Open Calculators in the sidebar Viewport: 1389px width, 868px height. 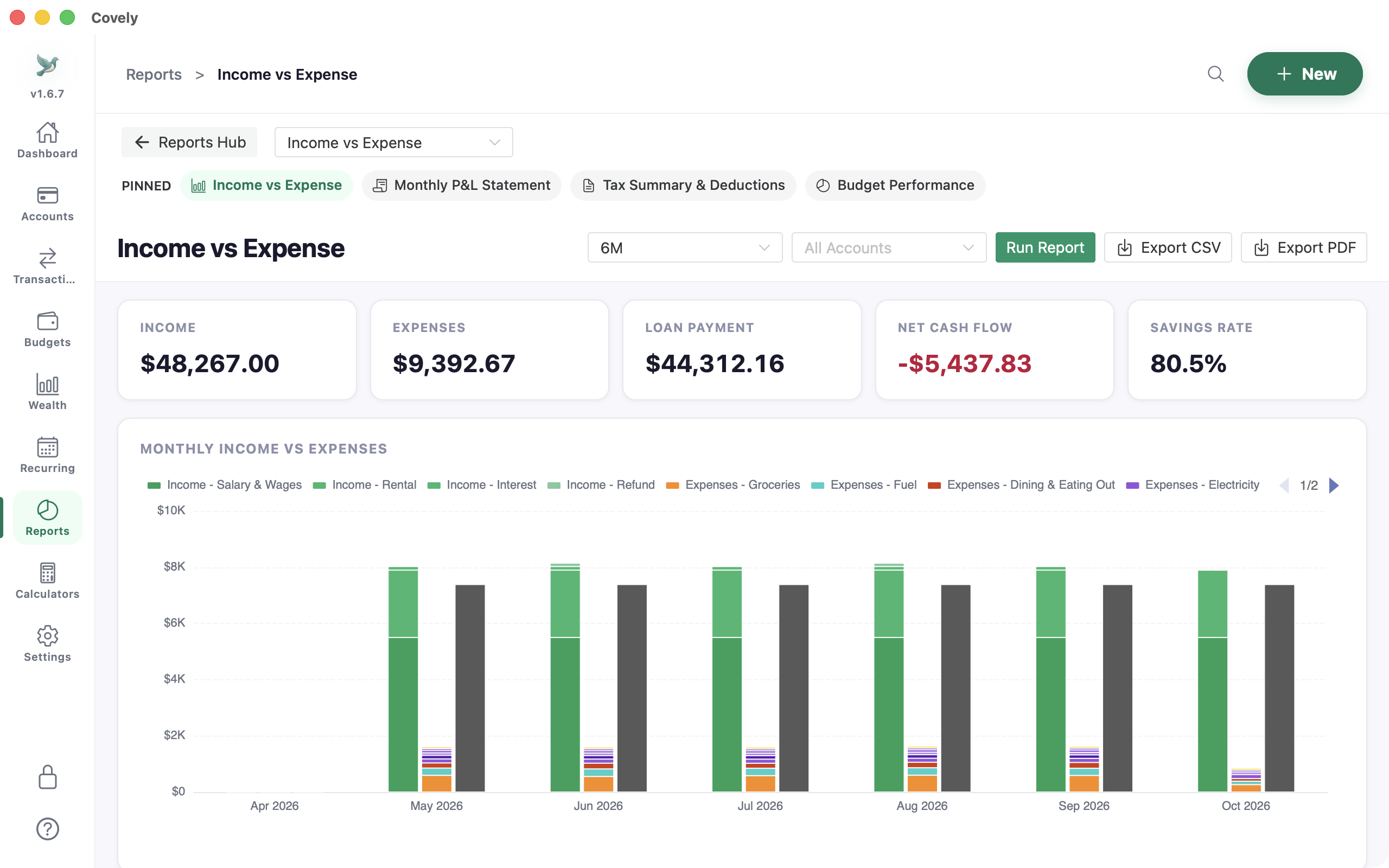47,582
